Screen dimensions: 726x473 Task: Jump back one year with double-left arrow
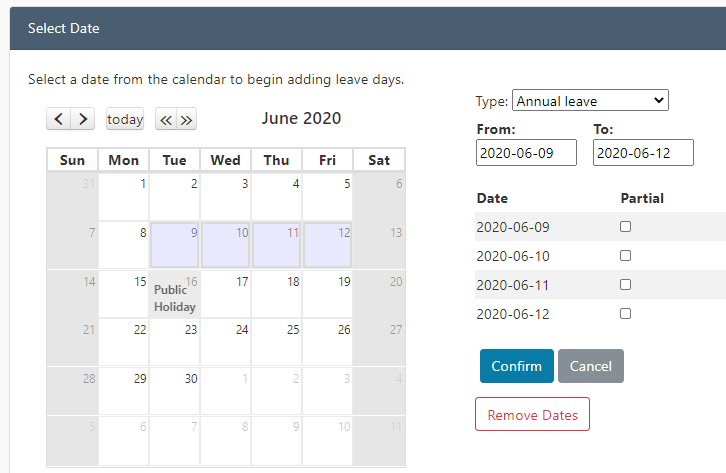(166, 119)
